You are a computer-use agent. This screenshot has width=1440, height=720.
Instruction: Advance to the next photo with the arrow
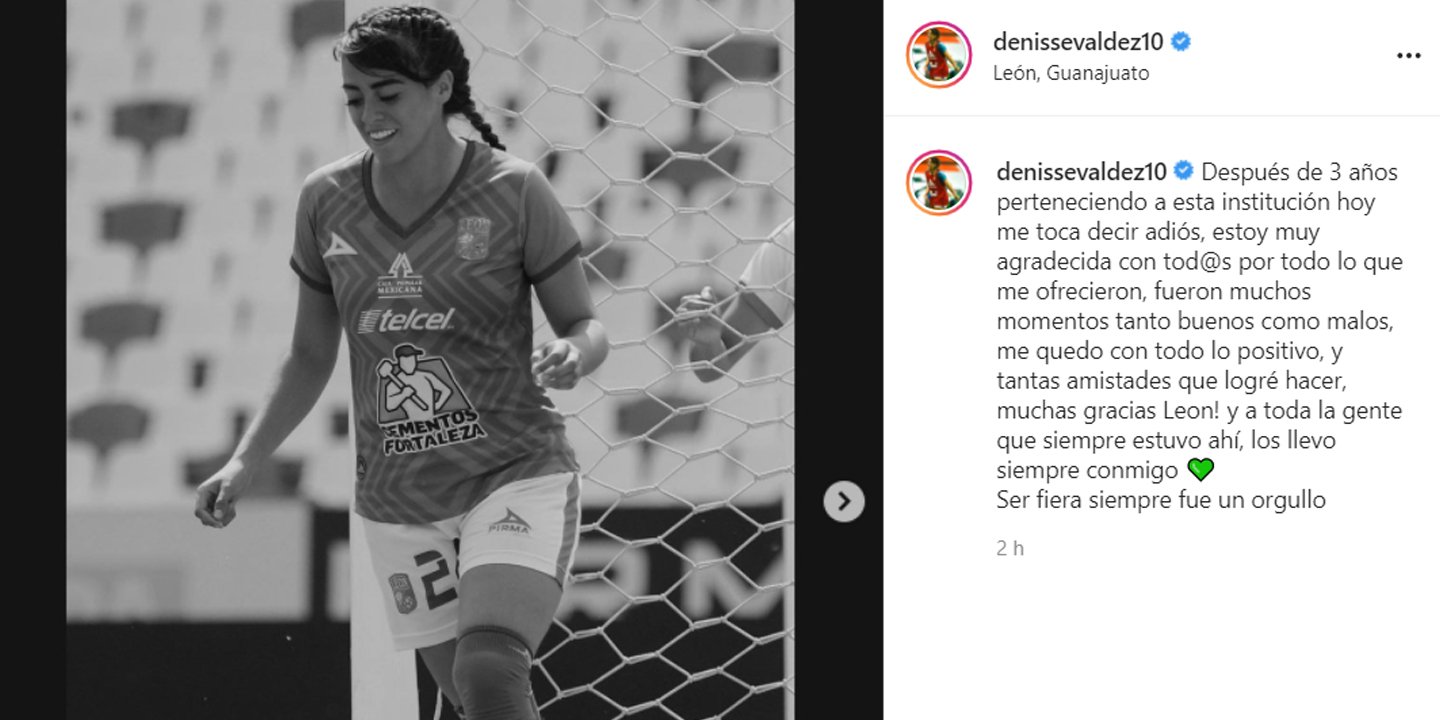(843, 501)
